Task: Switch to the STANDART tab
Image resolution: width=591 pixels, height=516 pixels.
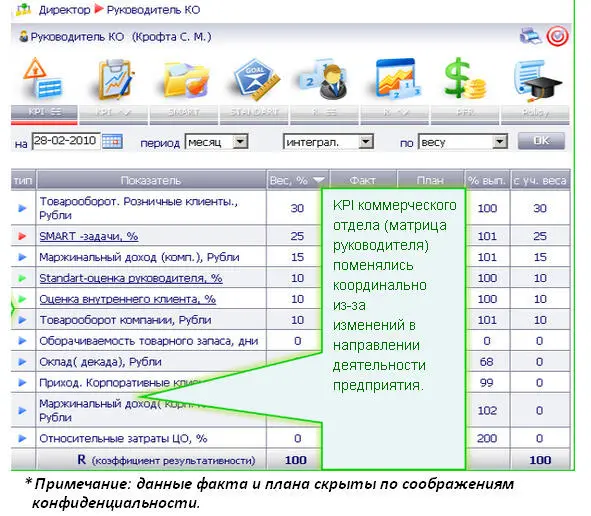Action: click(x=254, y=113)
